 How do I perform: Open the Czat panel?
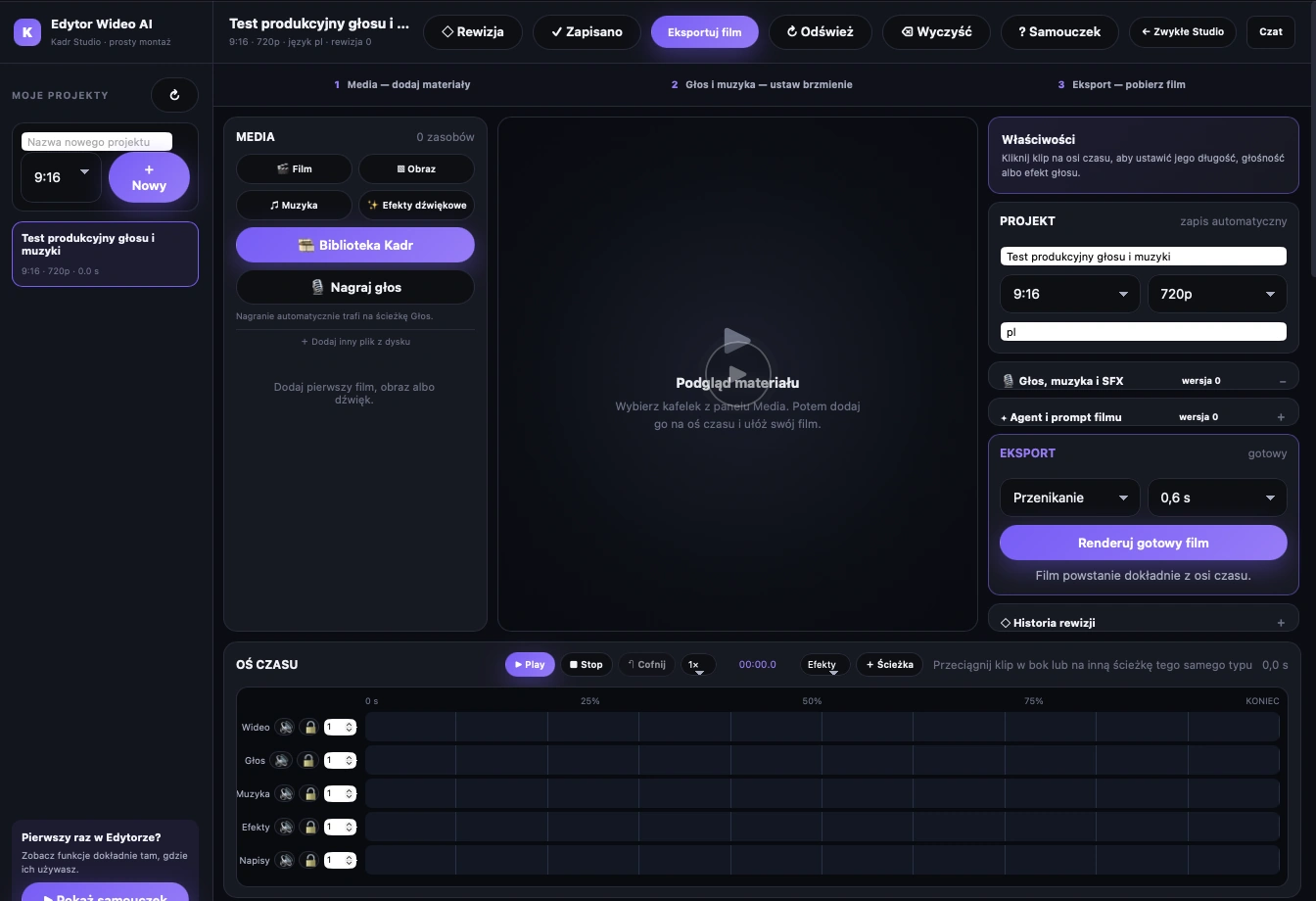pyautogui.click(x=1271, y=31)
